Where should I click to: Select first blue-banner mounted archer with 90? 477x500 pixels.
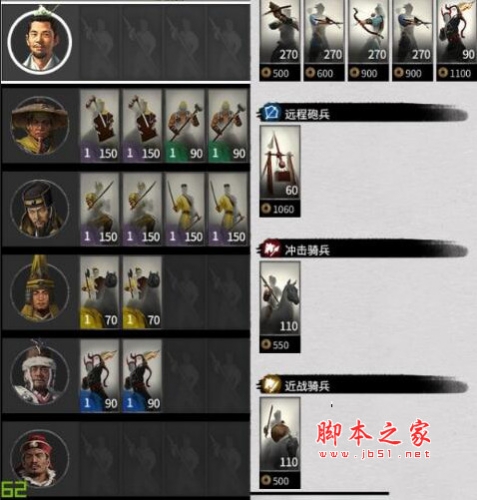tap(99, 376)
